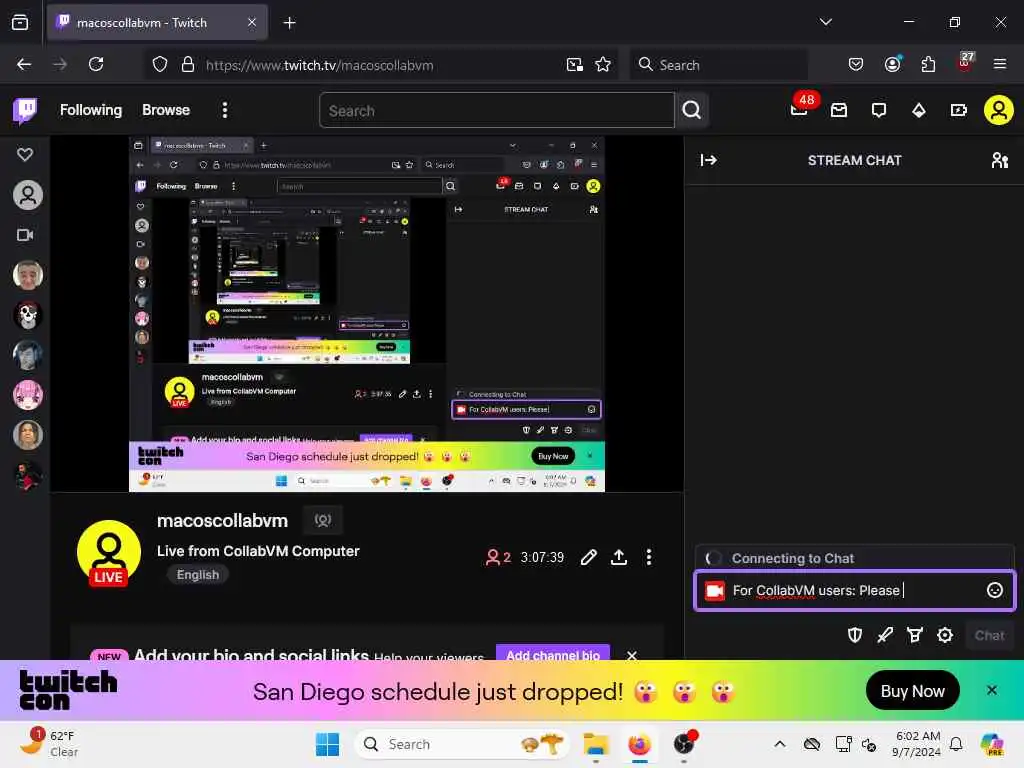Image resolution: width=1024 pixels, height=768 pixels.
Task: Click the STREAM CHAT header
Action: point(854,160)
